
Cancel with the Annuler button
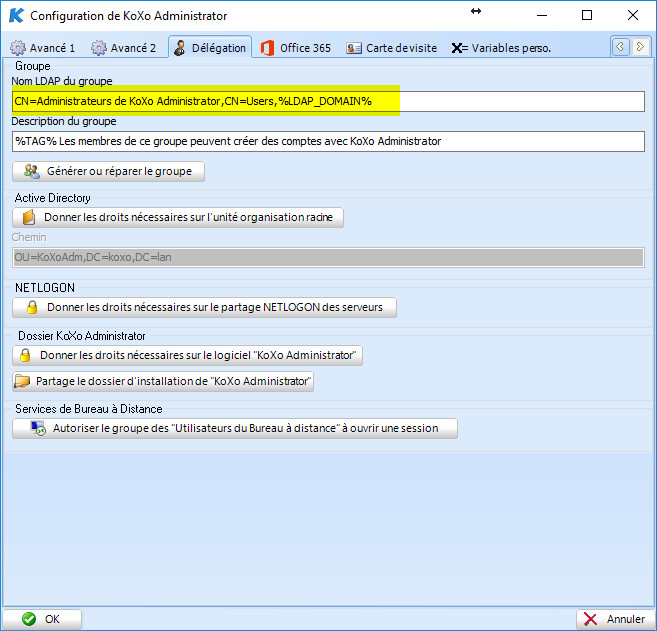[x=616, y=619]
